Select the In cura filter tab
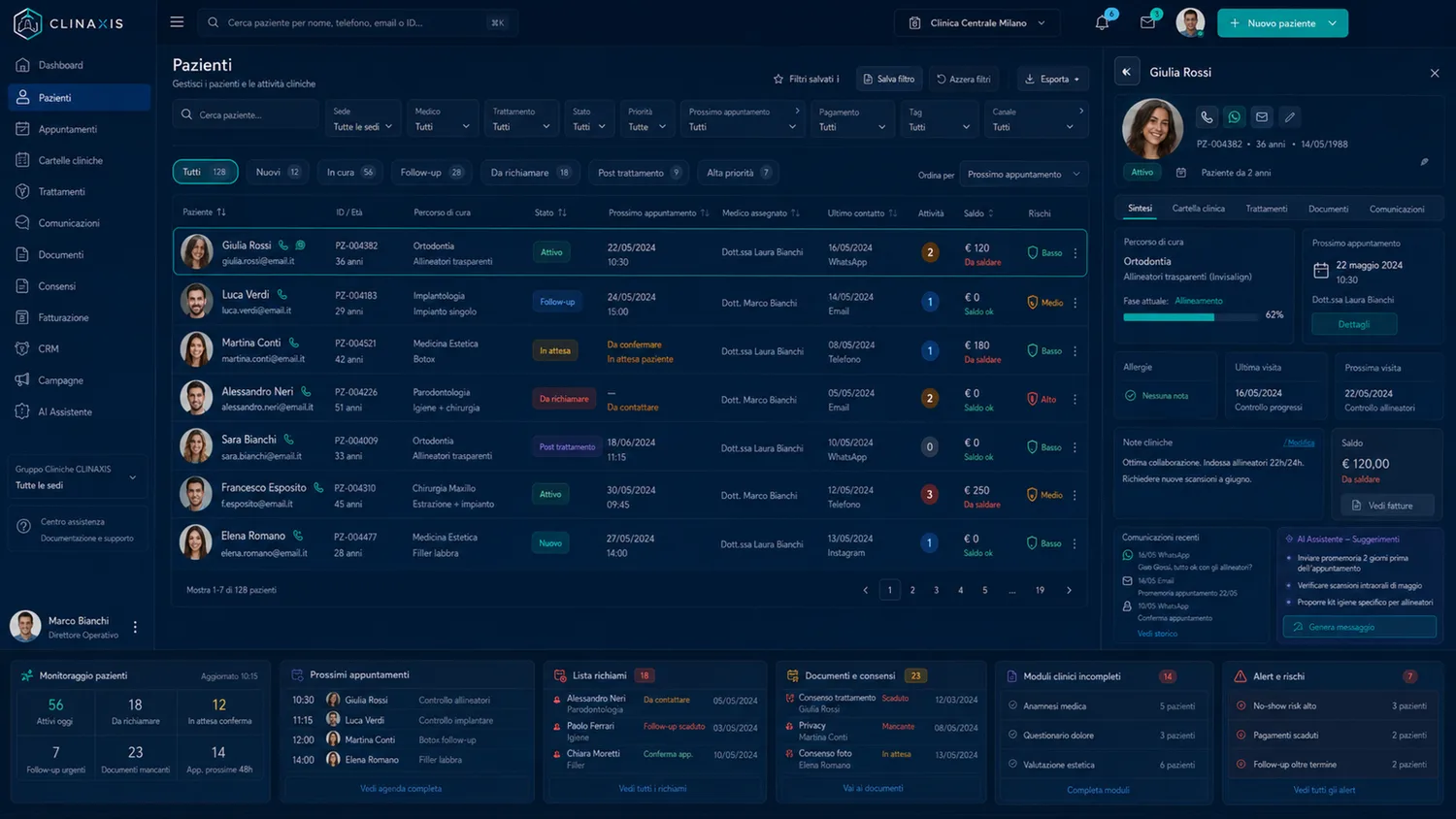This screenshot has width=1456, height=819. pyautogui.click(x=350, y=172)
